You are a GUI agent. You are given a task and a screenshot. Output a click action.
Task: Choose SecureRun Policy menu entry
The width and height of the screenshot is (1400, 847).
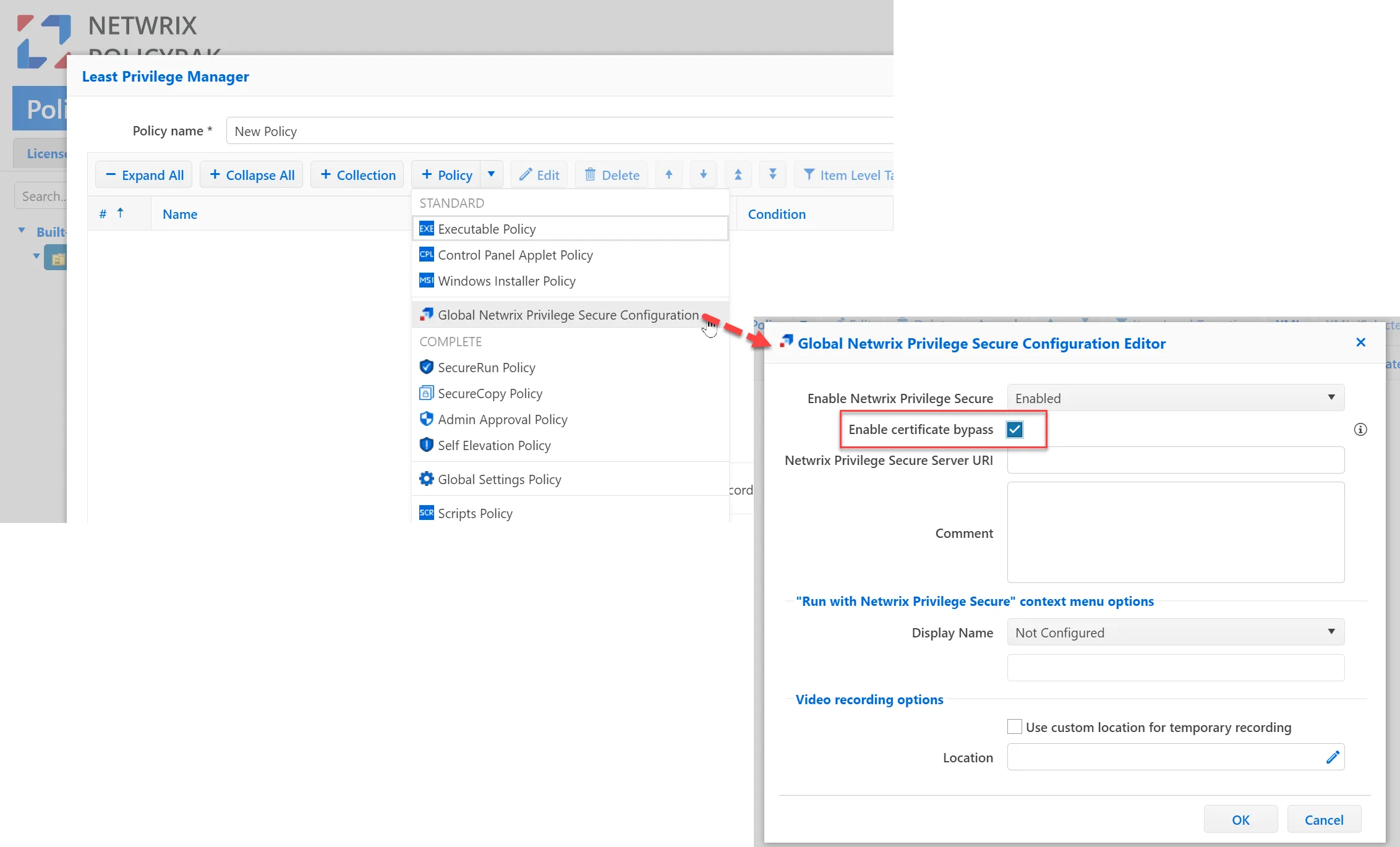pos(486,367)
